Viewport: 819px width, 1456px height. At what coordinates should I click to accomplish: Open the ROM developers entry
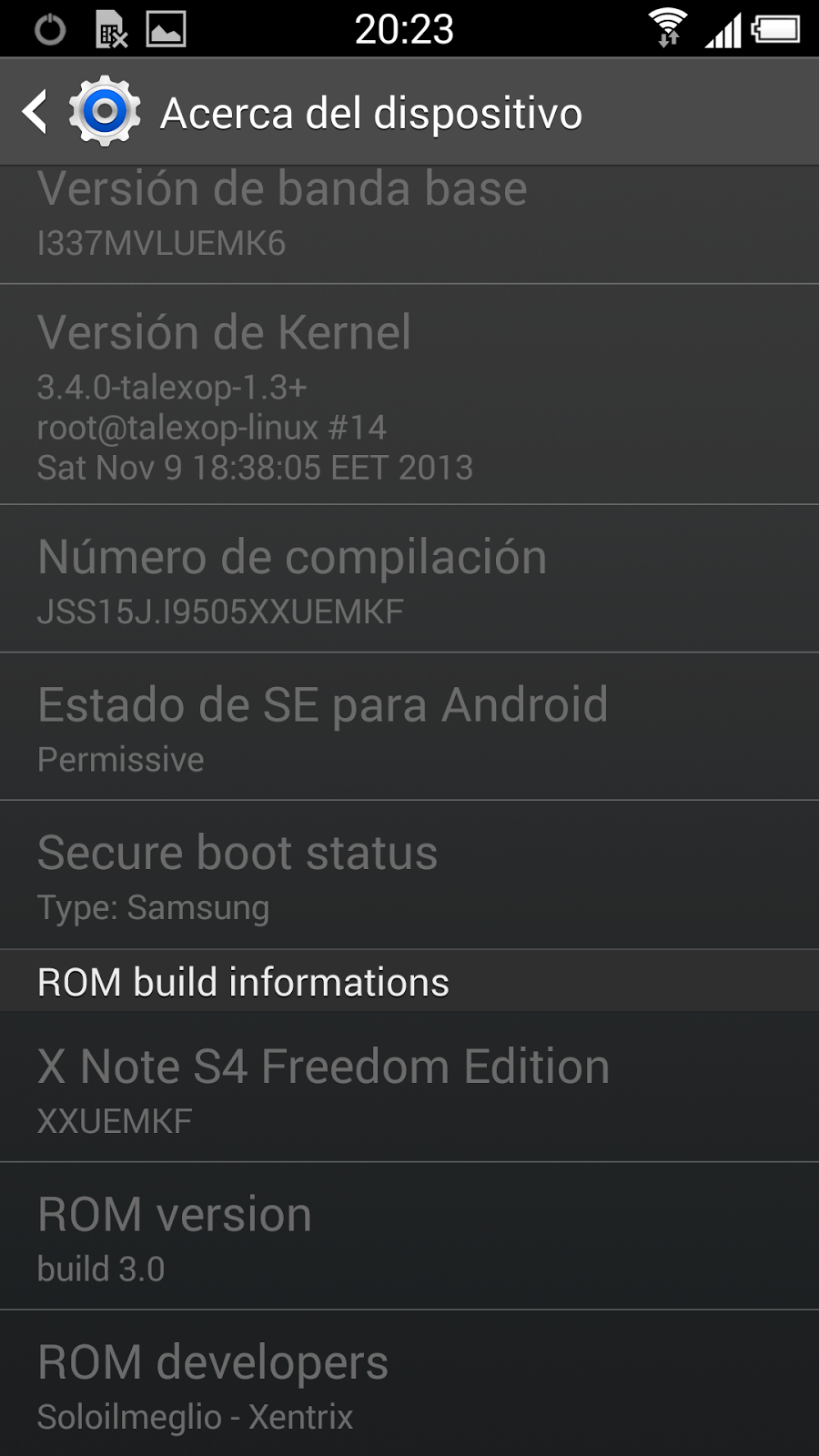(x=409, y=1384)
